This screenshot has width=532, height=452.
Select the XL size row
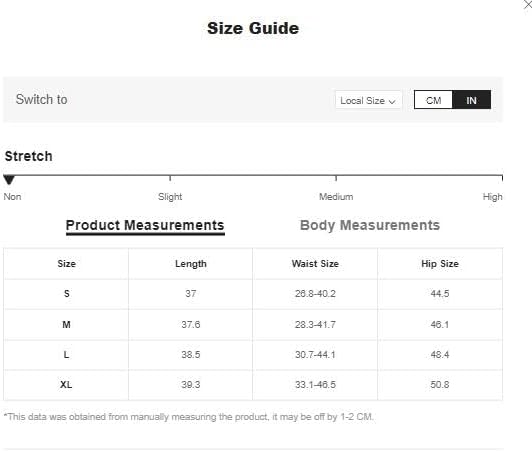click(253, 385)
